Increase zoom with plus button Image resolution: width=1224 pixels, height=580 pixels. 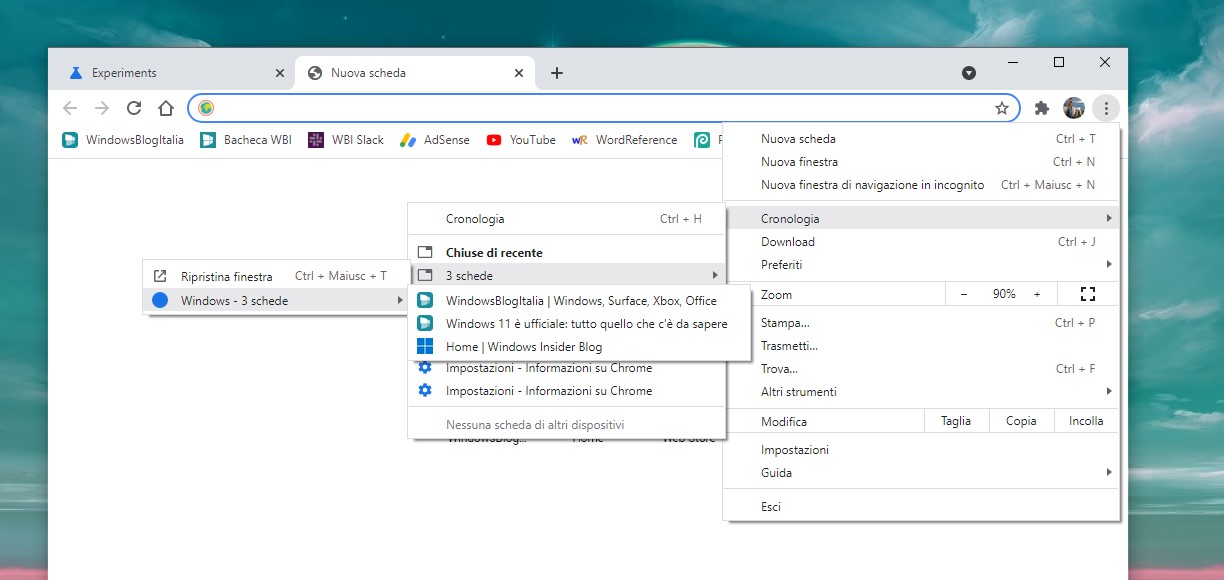1037,294
